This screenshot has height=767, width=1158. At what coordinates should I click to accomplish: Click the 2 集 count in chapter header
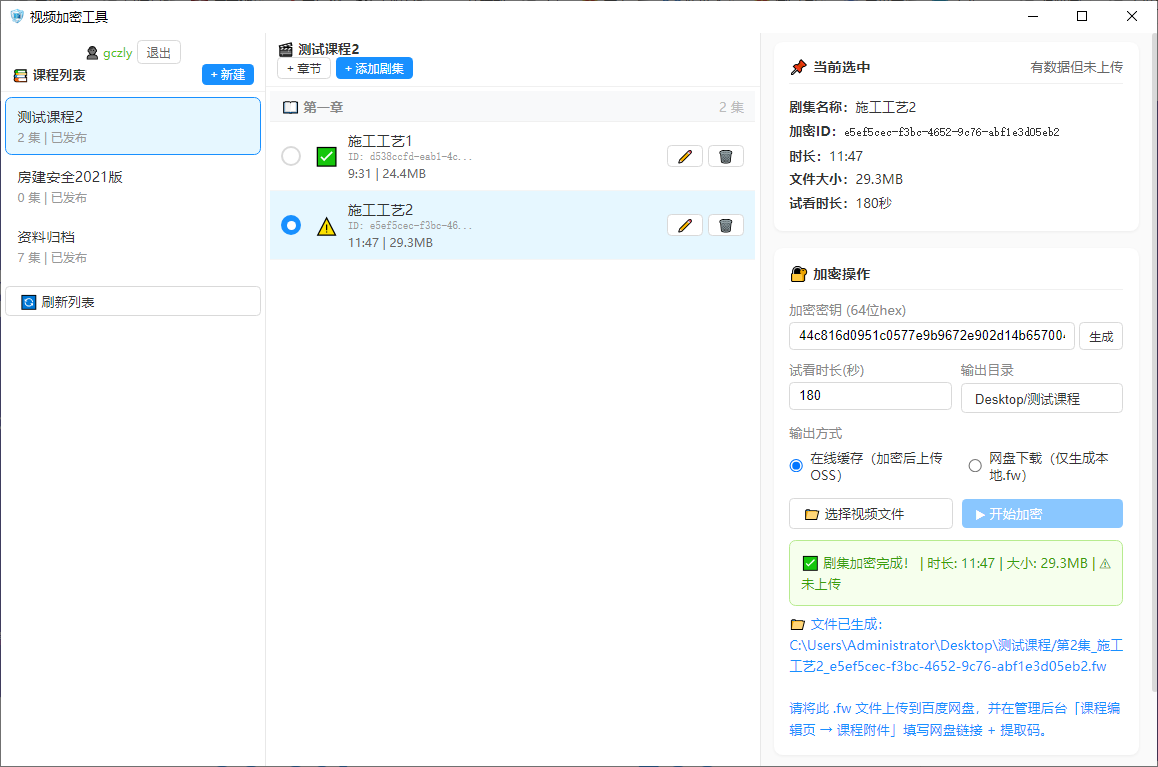pos(731,108)
